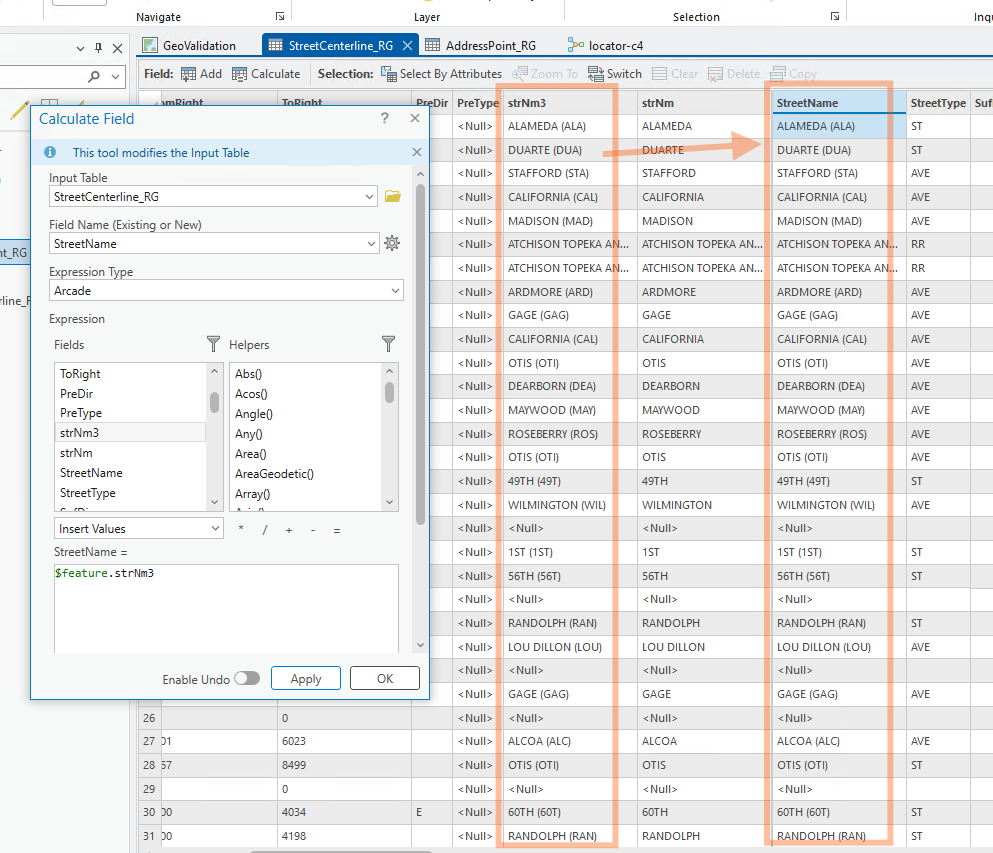Open the Calculate Field help icon
The image size is (993, 853).
coord(385,118)
